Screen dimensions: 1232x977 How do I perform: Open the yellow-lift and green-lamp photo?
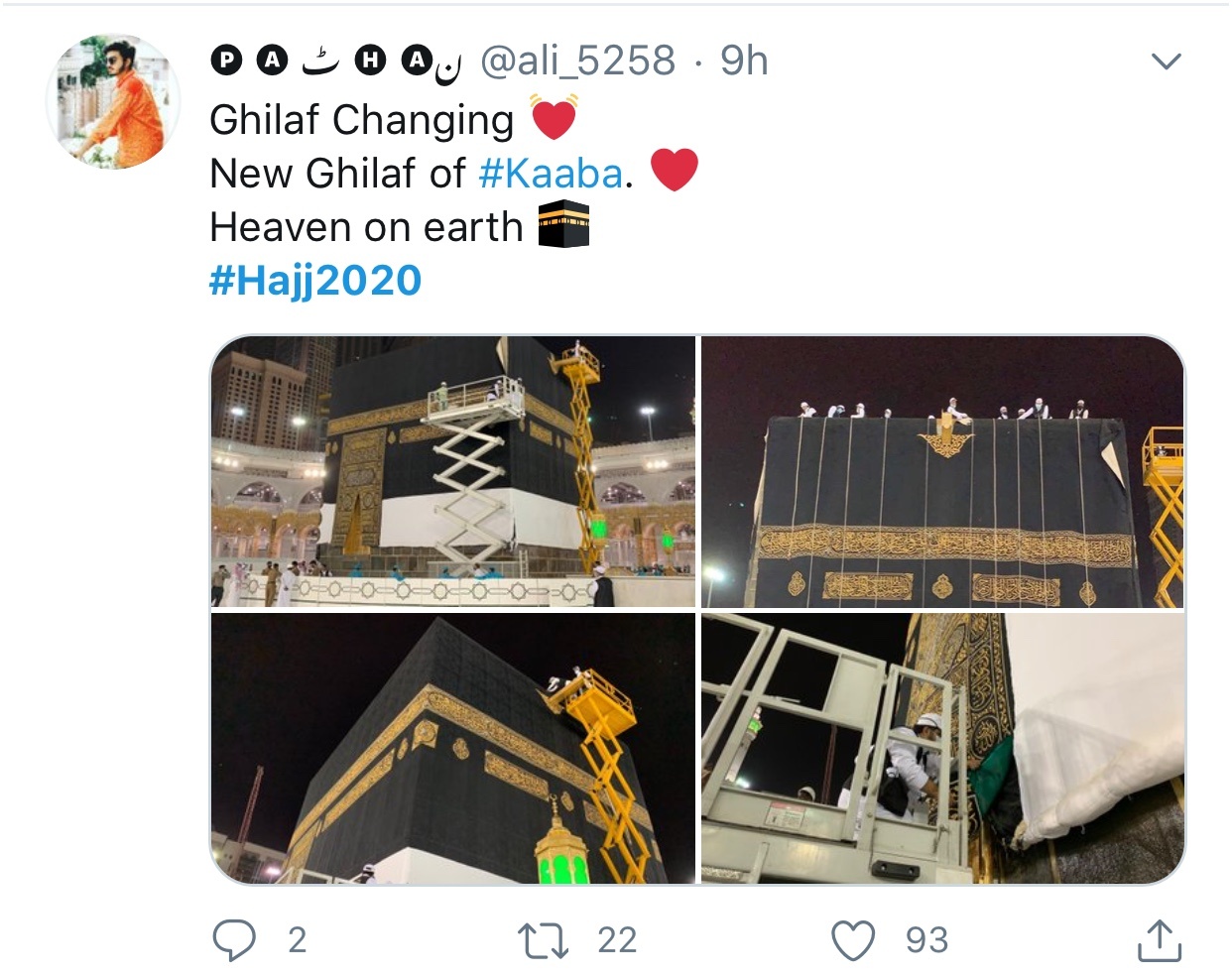tap(453, 748)
